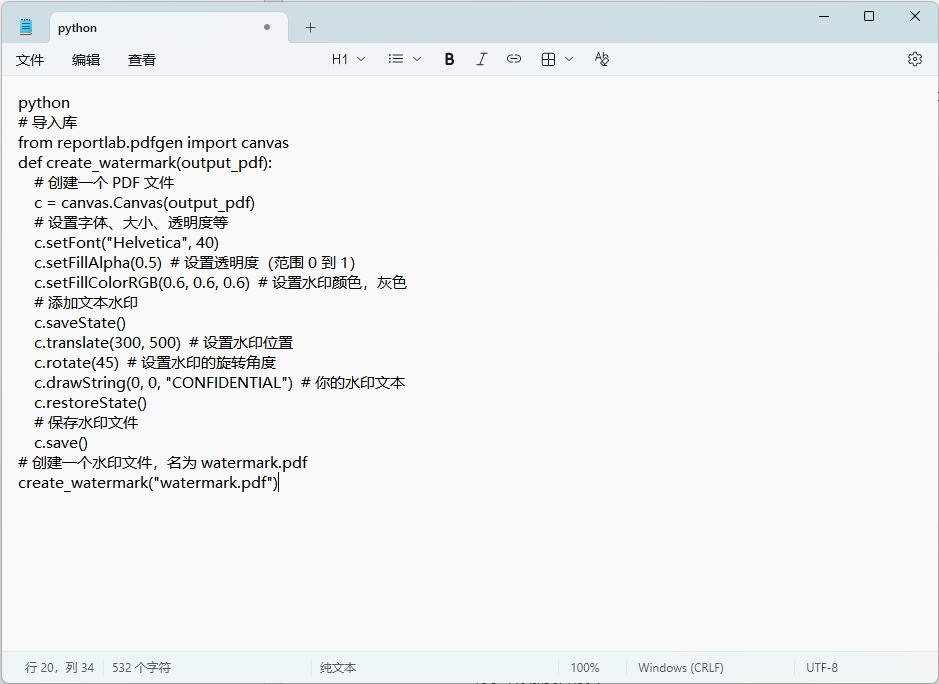
Task: Click line 'from reportlab.pdfgen import canvas'
Action: point(153,143)
